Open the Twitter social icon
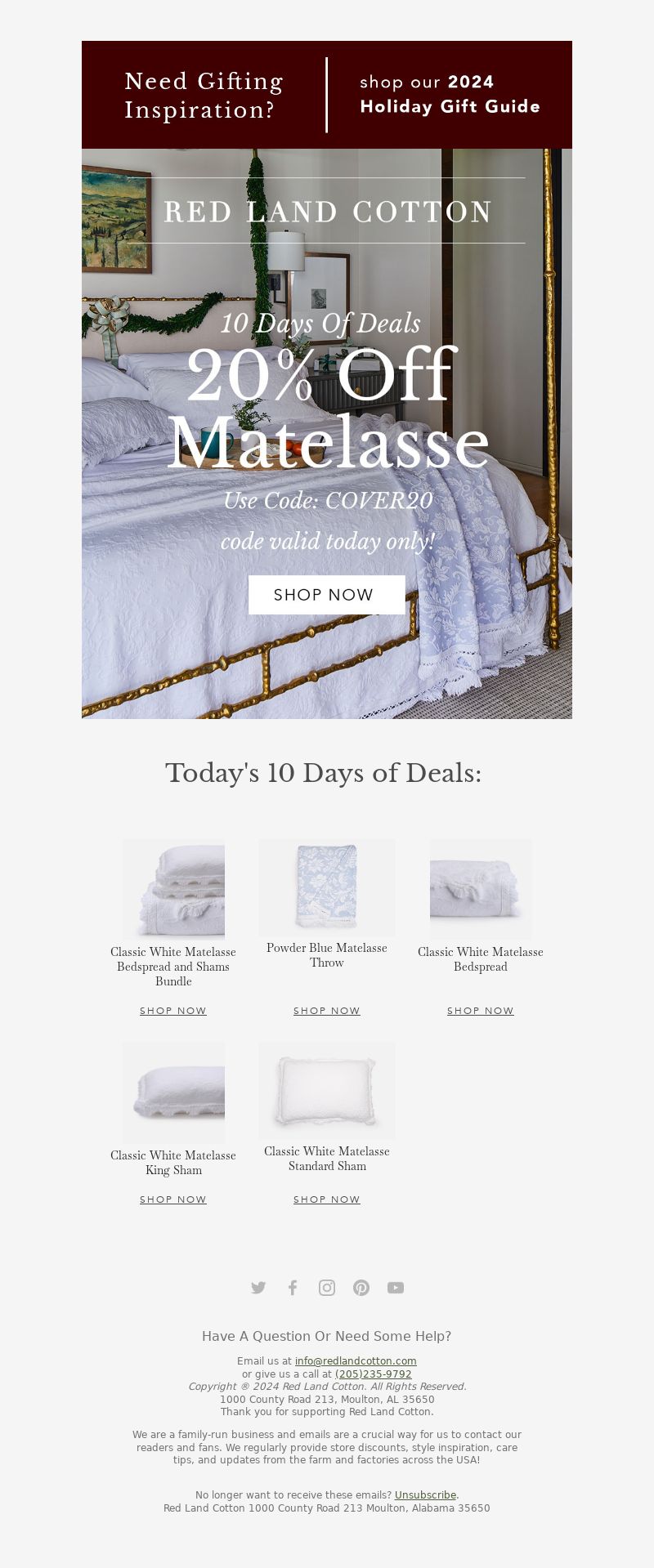Viewport: 654px width, 1568px height. [258, 1288]
